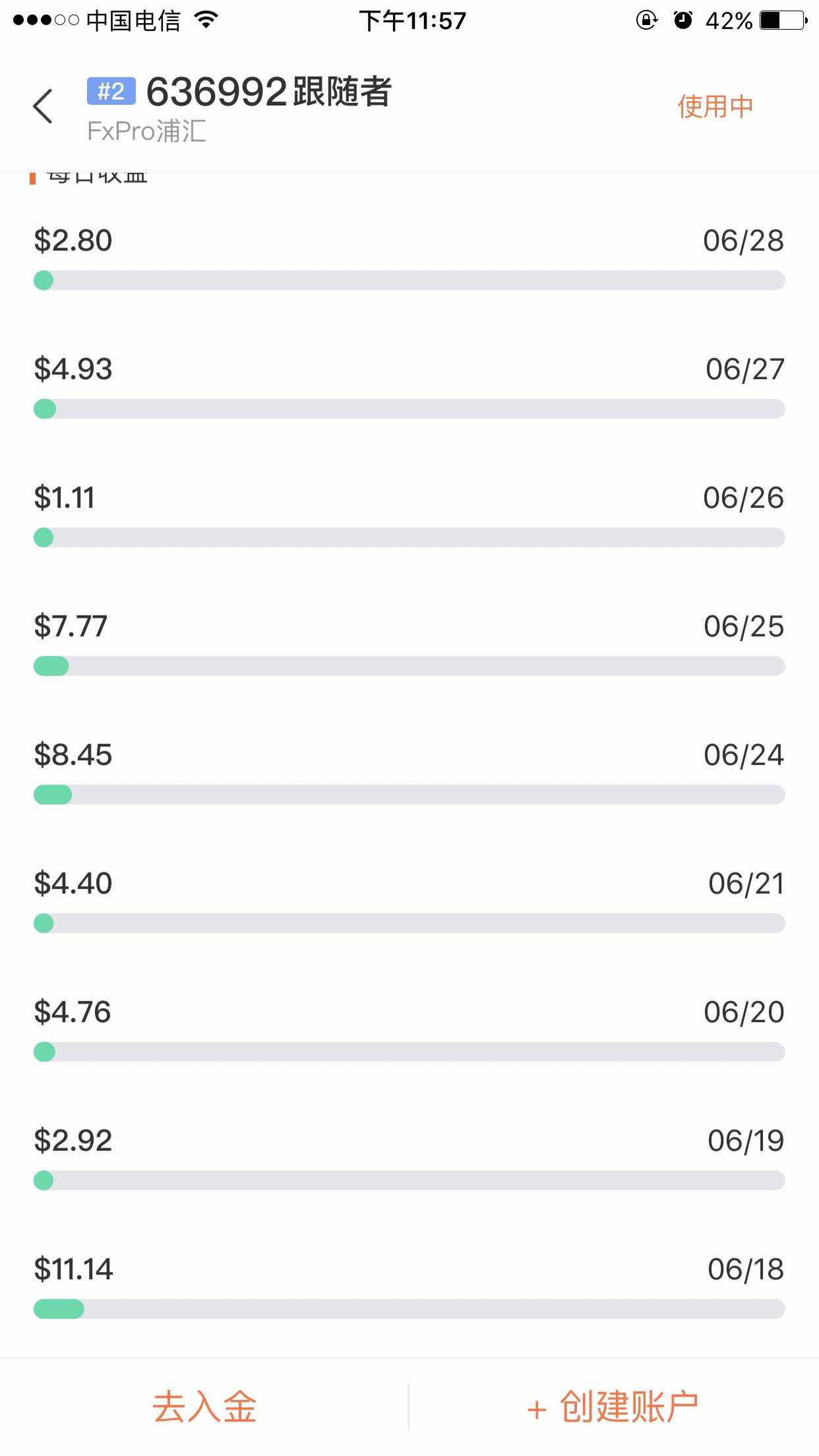This screenshot has height=1456, width=819.
Task: Tap the 06/21 date label
Action: (x=746, y=884)
